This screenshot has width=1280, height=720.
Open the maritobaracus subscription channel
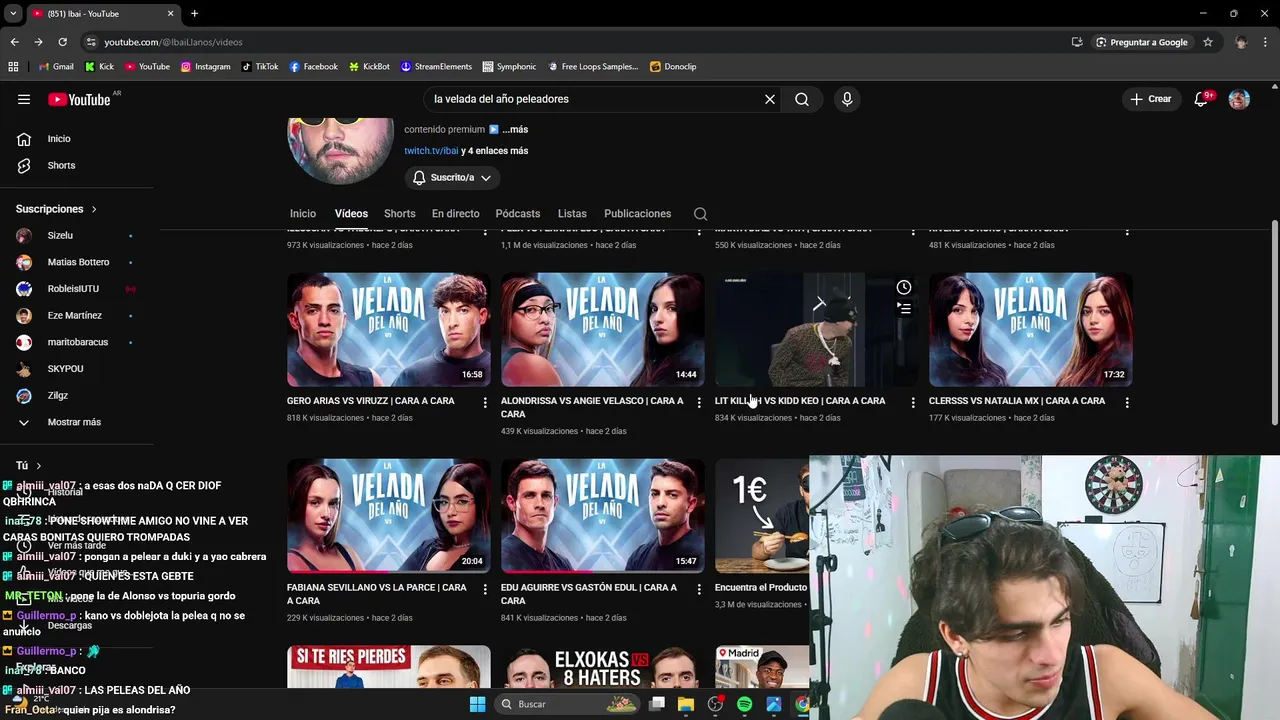point(77,342)
